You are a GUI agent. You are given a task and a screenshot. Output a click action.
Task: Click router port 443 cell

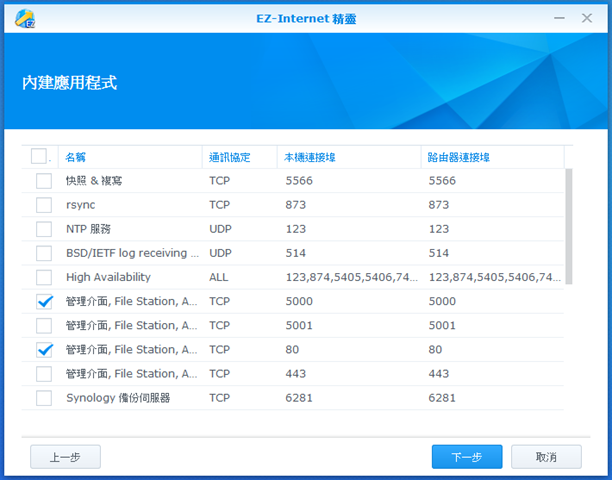[x=439, y=374]
